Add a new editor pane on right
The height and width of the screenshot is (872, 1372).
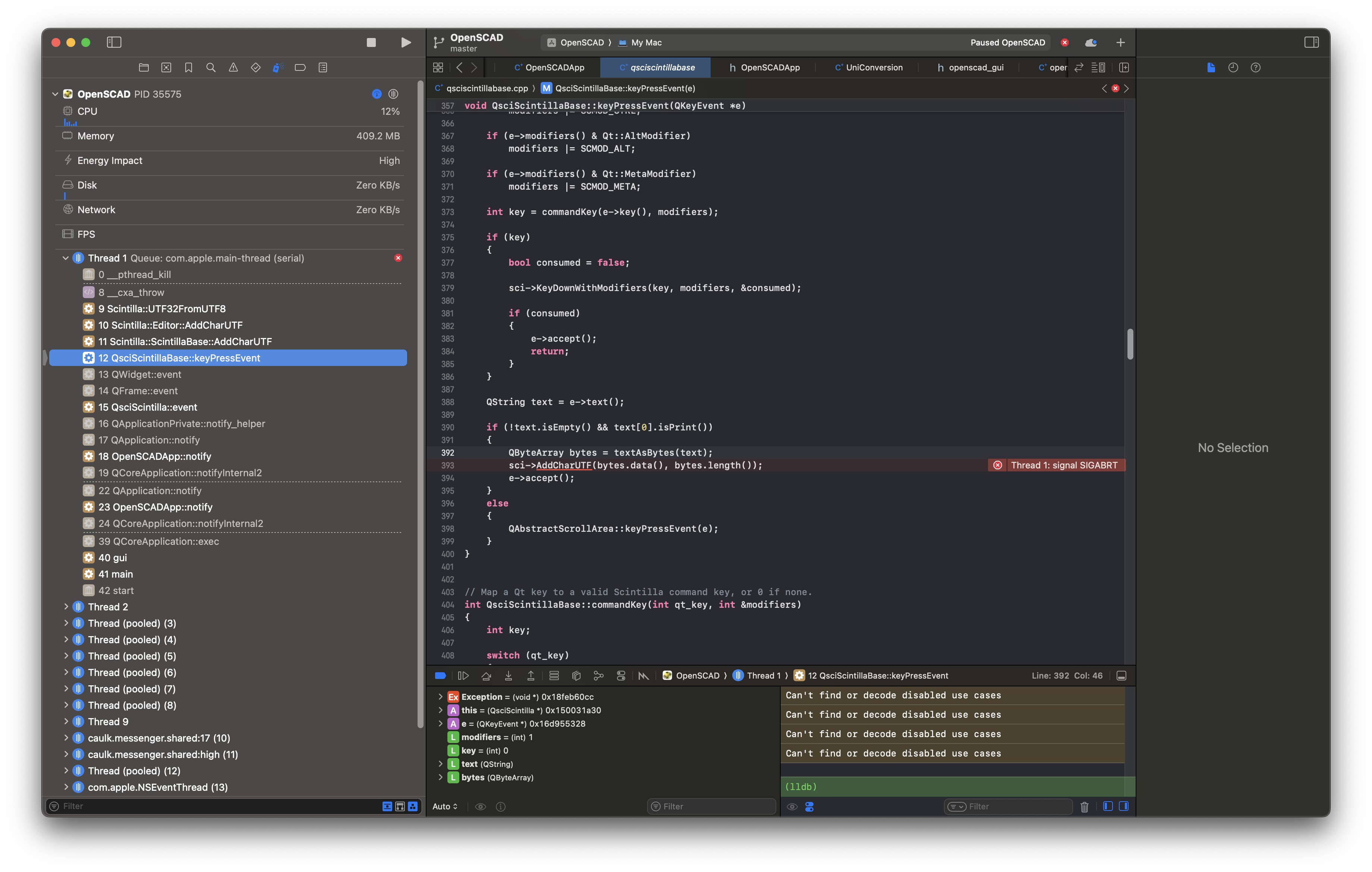click(1124, 67)
